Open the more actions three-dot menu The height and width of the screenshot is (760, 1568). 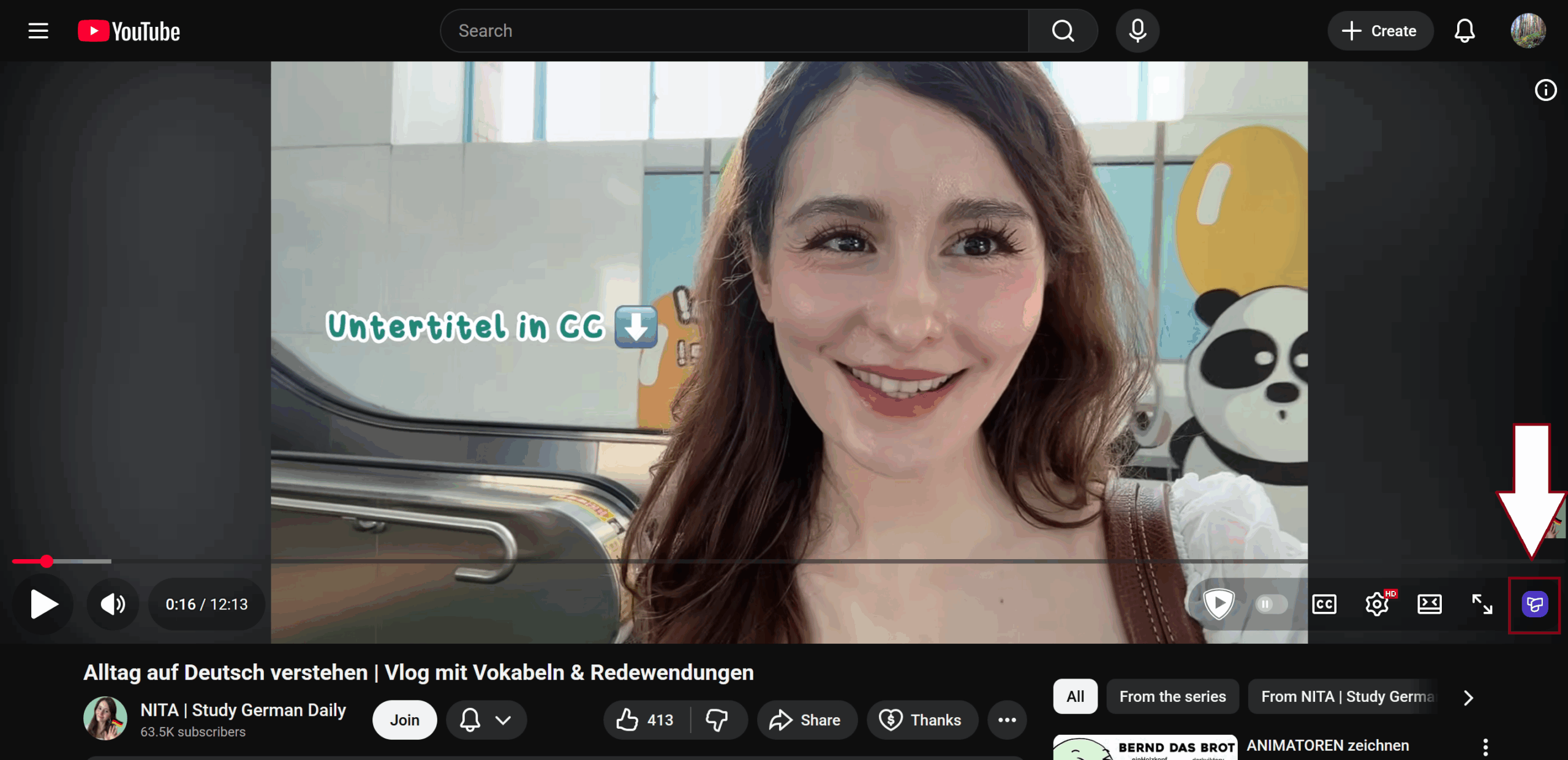(1007, 720)
